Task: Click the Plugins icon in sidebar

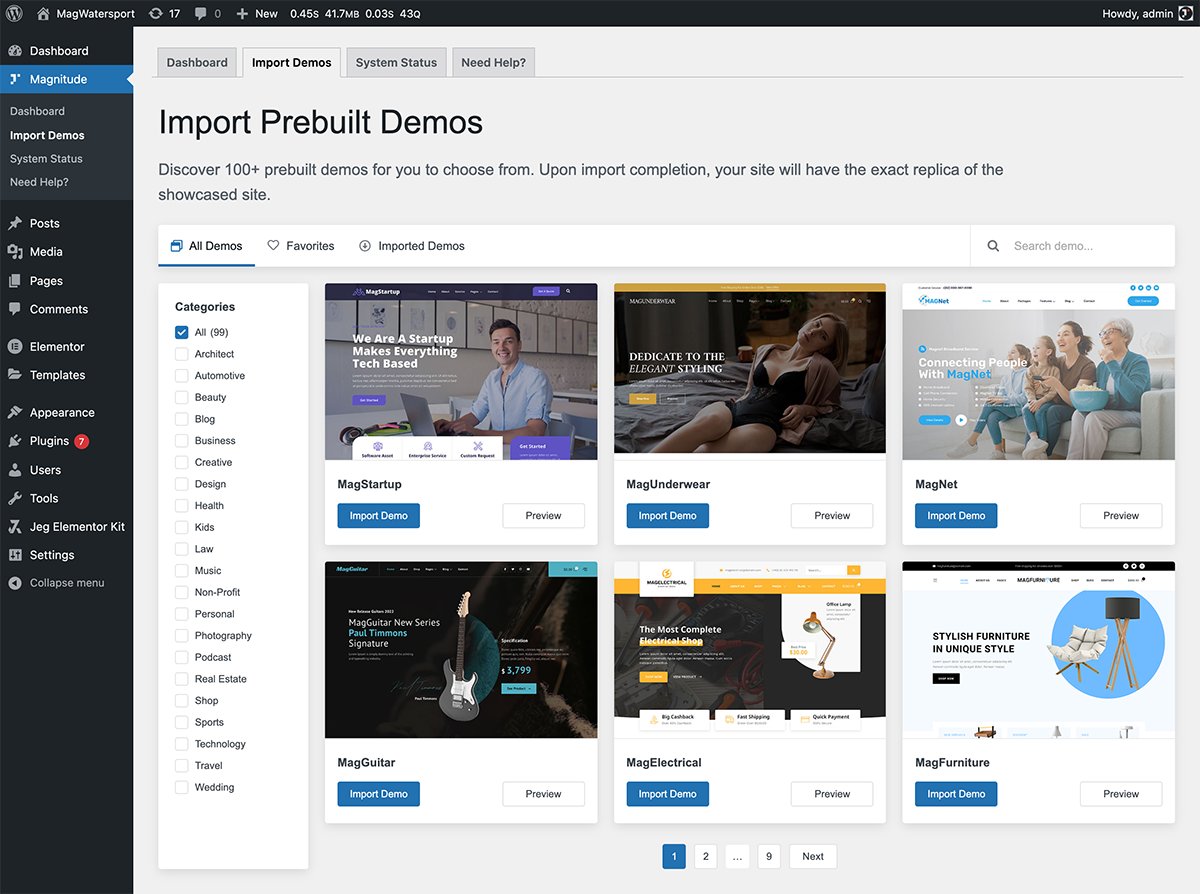Action: [x=15, y=441]
